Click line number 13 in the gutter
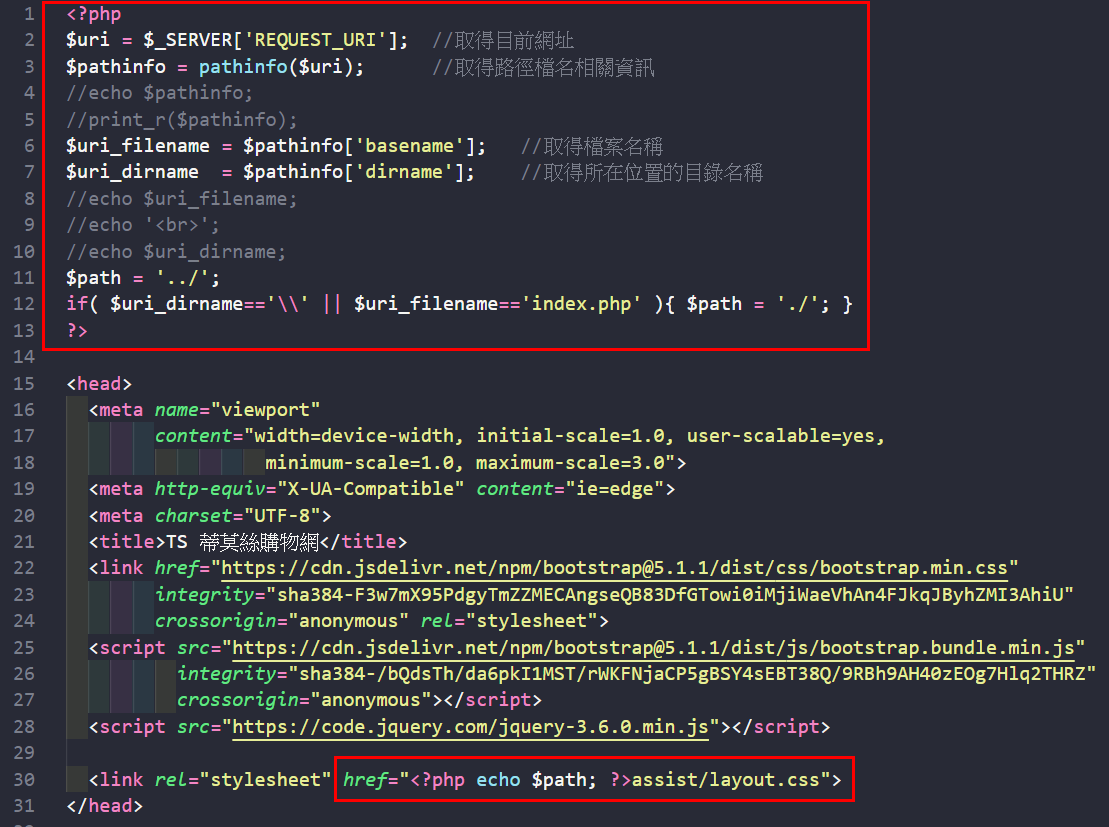The height and width of the screenshot is (827, 1109). [x=24, y=330]
